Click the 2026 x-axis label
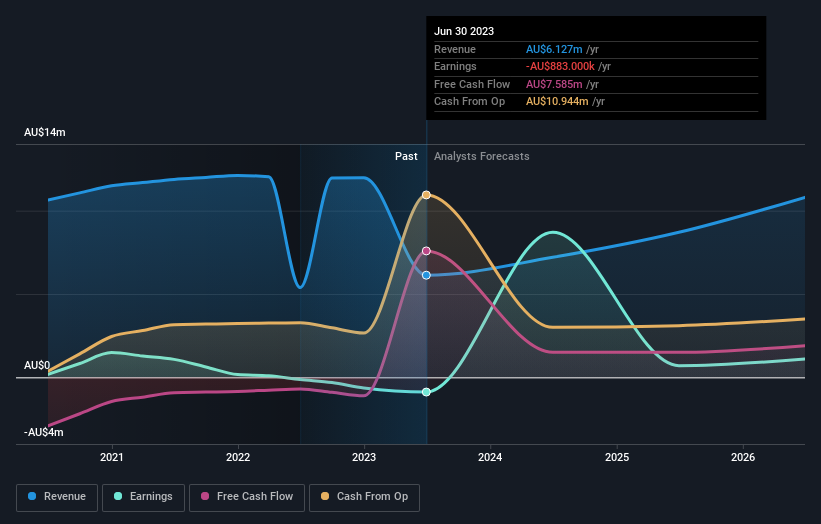This screenshot has width=821, height=524. 743,457
